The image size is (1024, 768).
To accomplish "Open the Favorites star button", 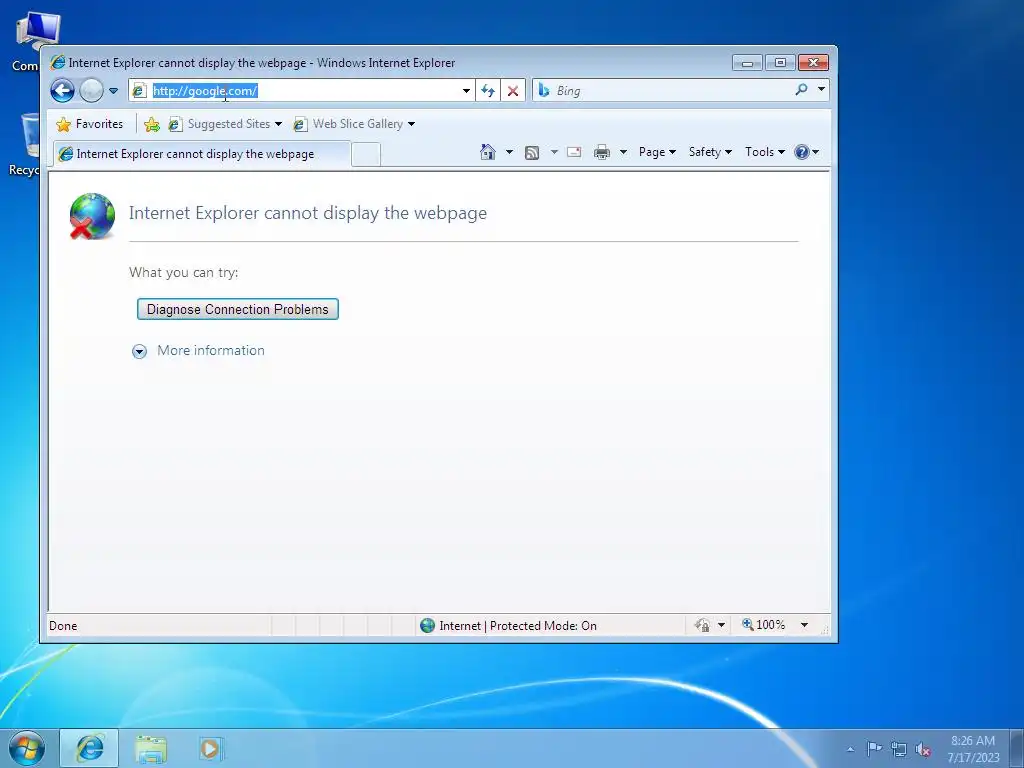I will click(89, 124).
